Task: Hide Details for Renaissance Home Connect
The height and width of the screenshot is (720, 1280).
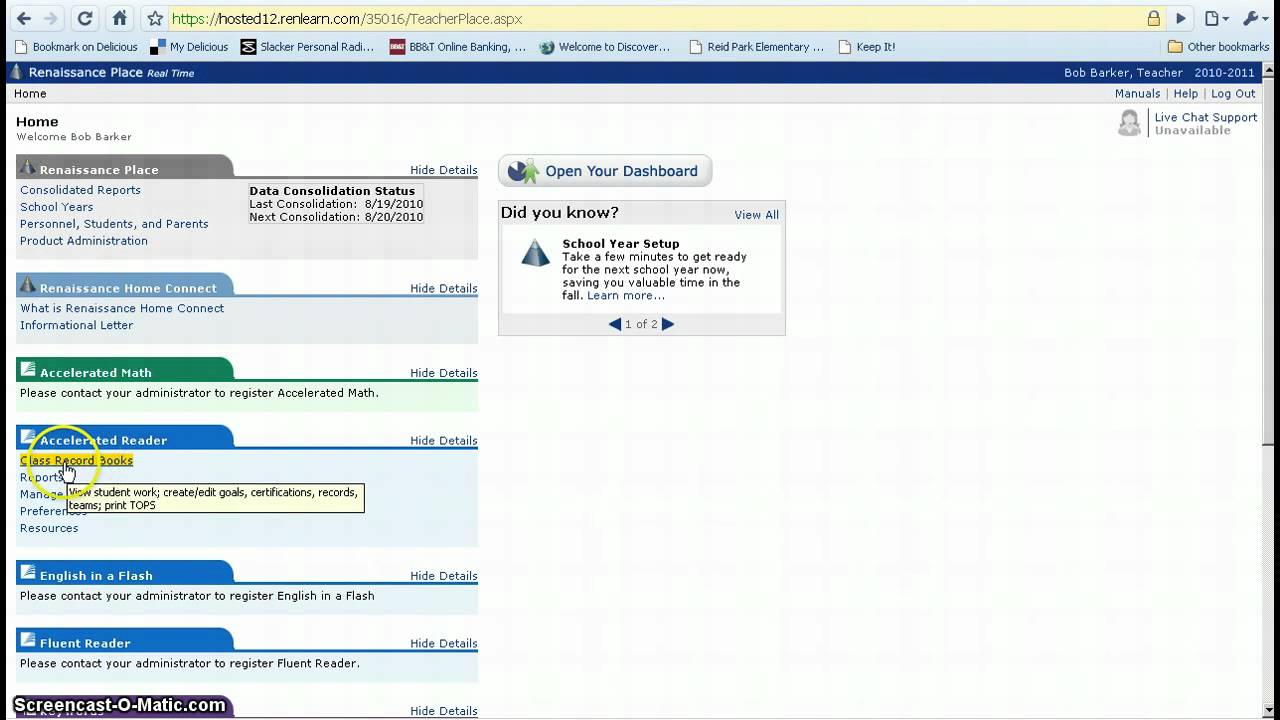Action: pos(444,288)
